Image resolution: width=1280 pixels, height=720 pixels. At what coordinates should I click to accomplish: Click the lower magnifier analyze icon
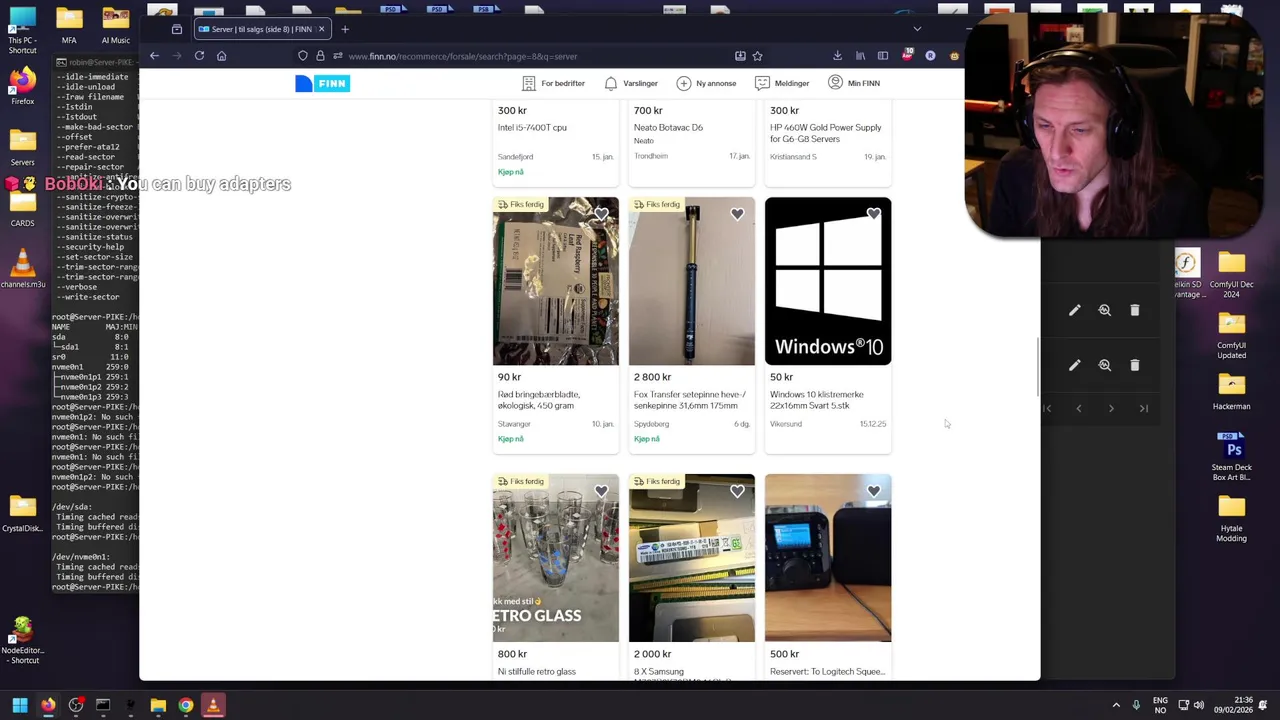[x=1104, y=365]
